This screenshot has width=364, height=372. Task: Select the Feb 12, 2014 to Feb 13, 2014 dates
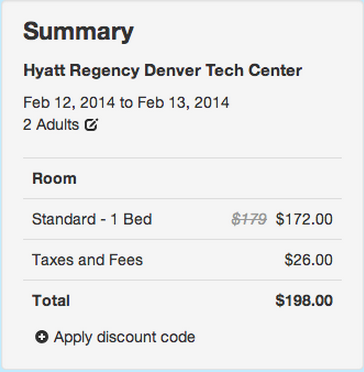click(x=126, y=103)
